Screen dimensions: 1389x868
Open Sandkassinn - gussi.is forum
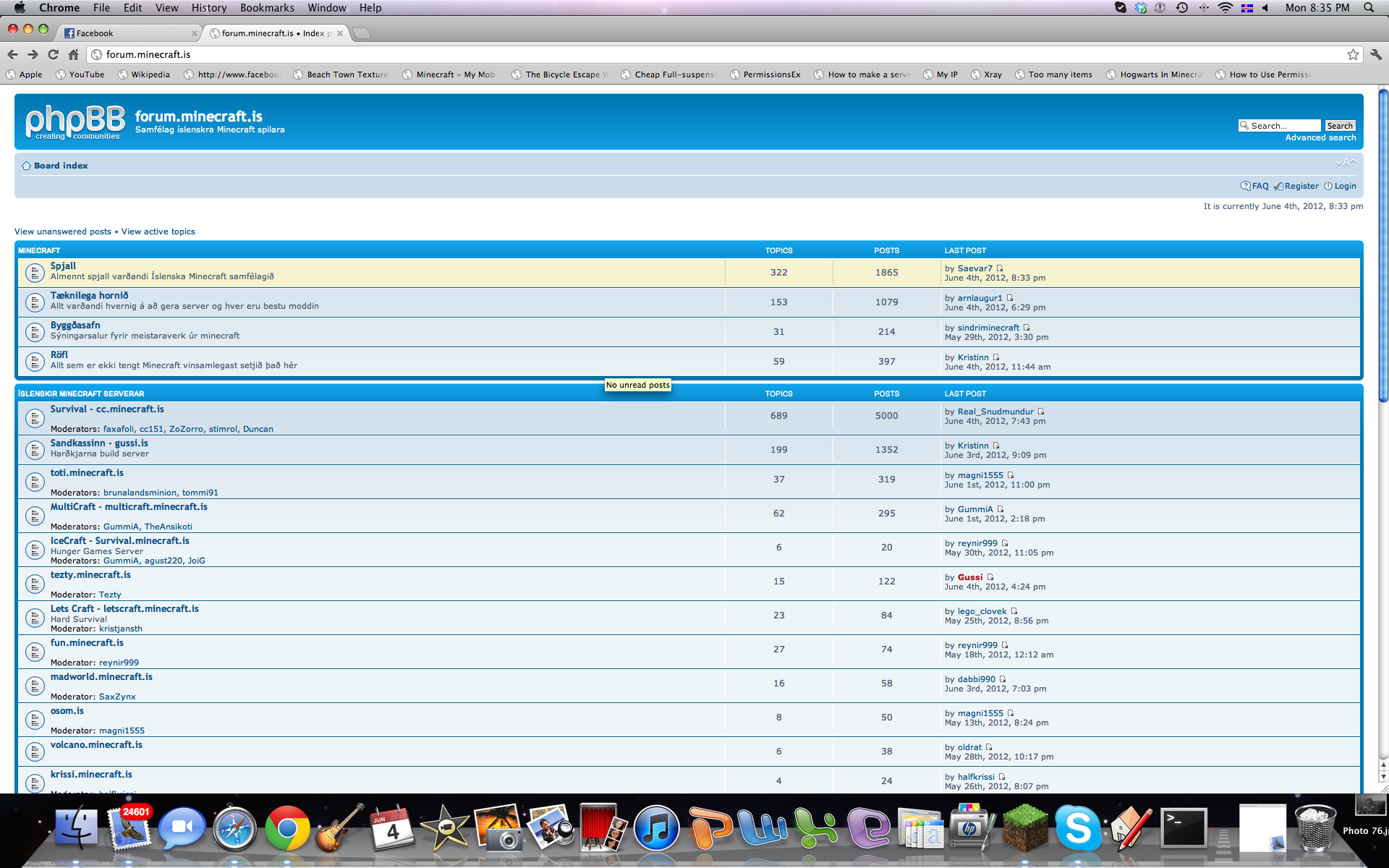point(99,443)
